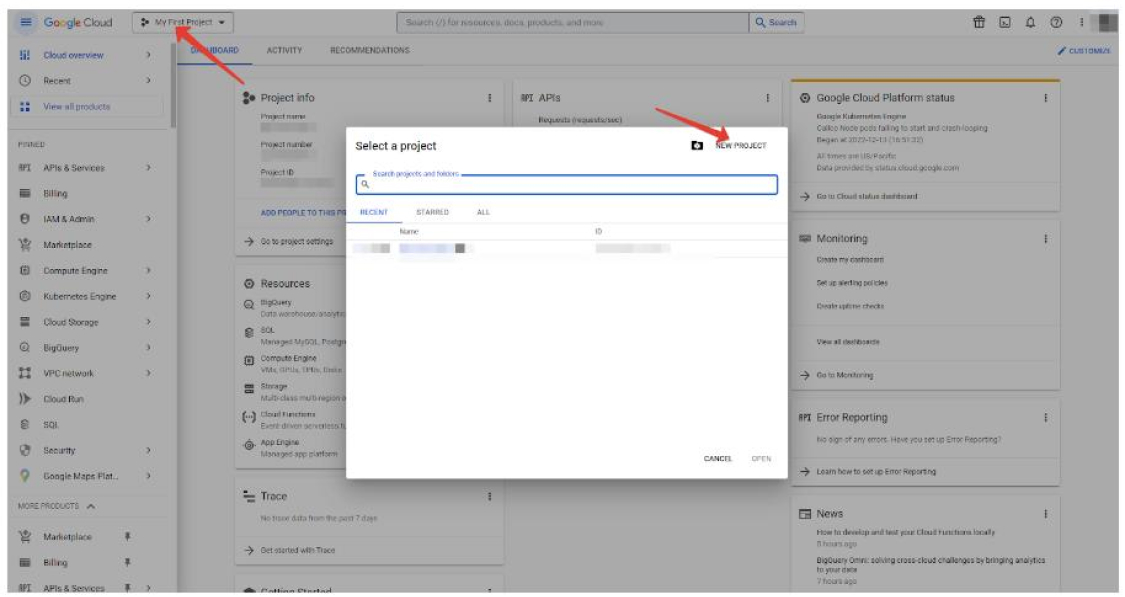Collapse the MORE PRODUCTS section
The height and width of the screenshot is (597, 1125).
[91, 506]
